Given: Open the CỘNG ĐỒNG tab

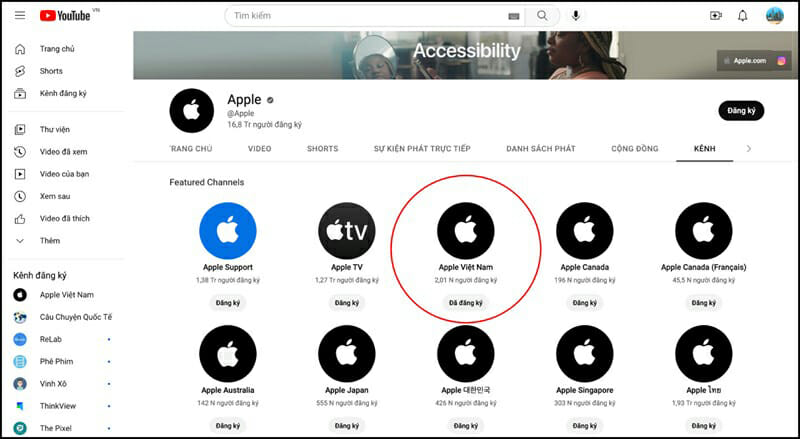Looking at the screenshot, I should point(634,149).
